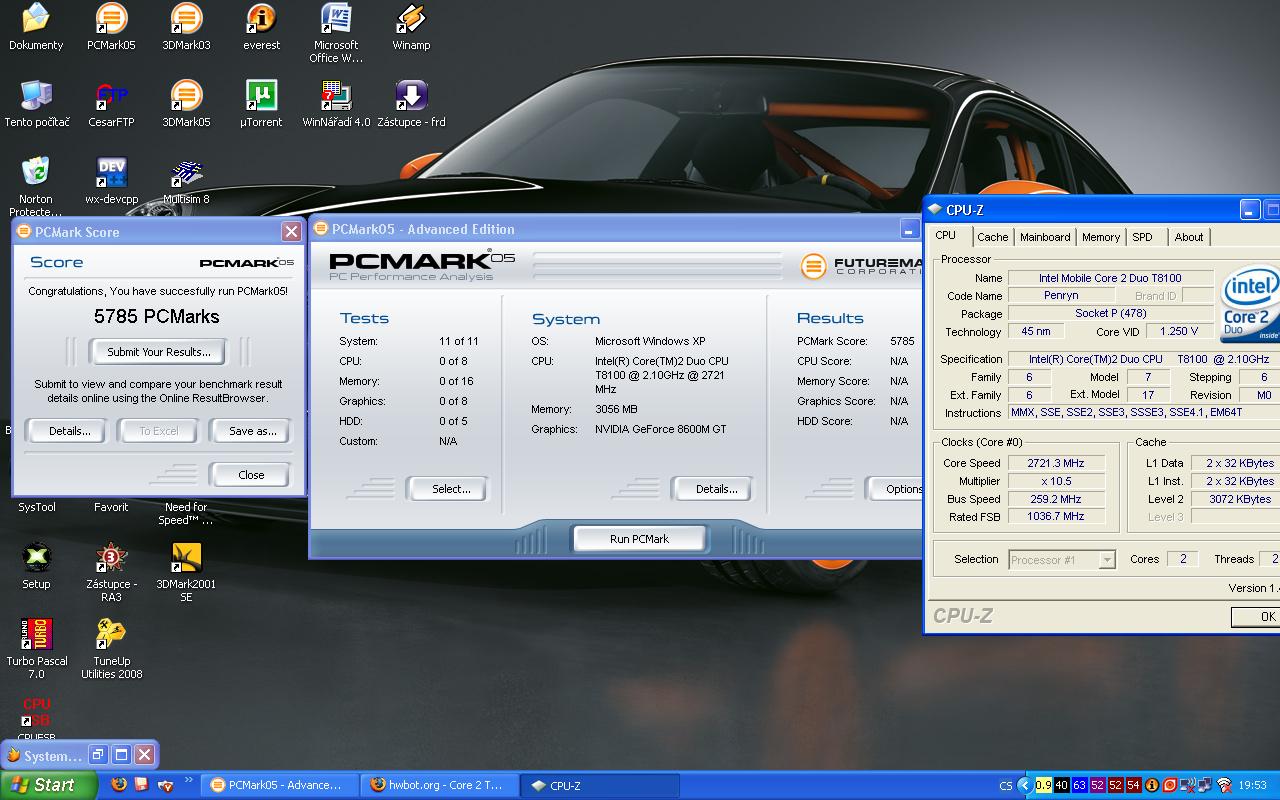Click the floppy disk quick launch icon
This screenshot has height=800, width=1280.
point(142,785)
